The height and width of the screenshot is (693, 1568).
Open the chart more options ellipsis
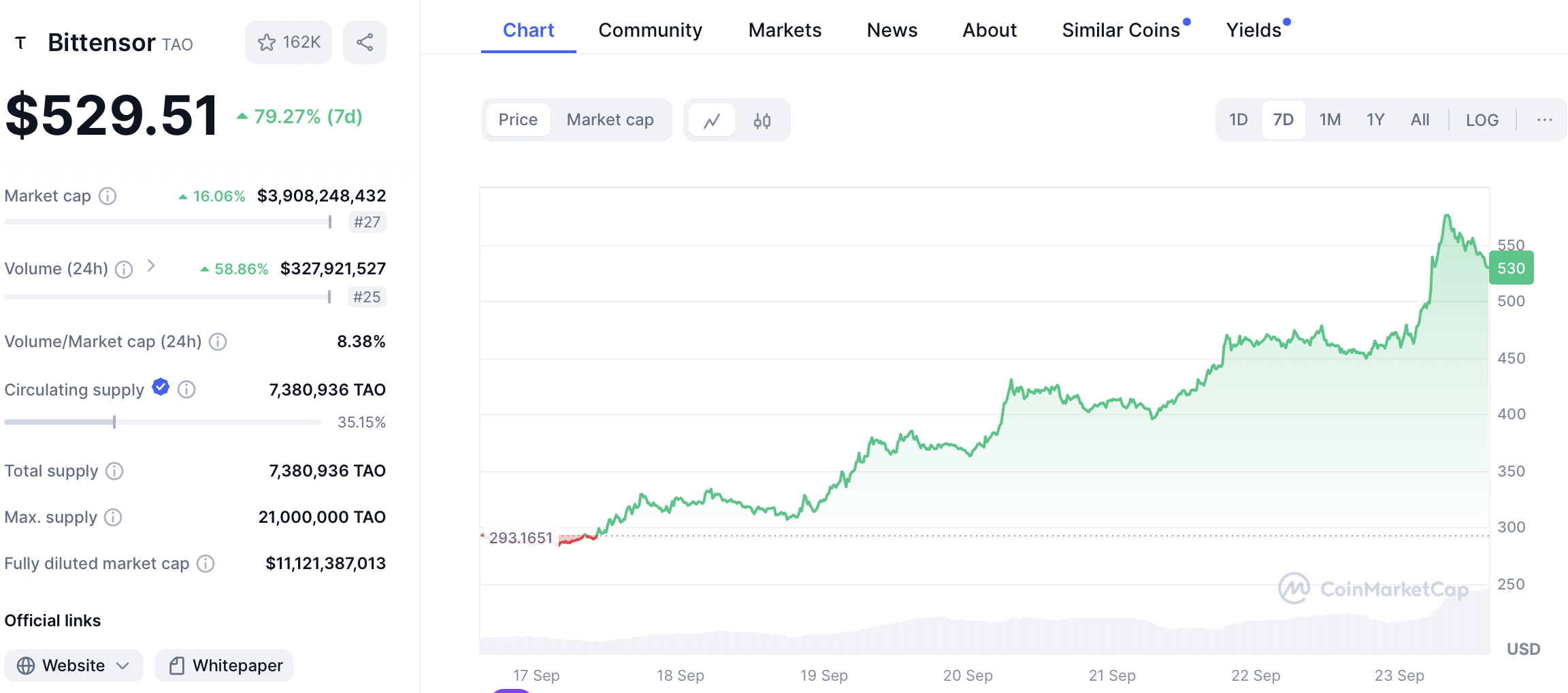point(1544,120)
